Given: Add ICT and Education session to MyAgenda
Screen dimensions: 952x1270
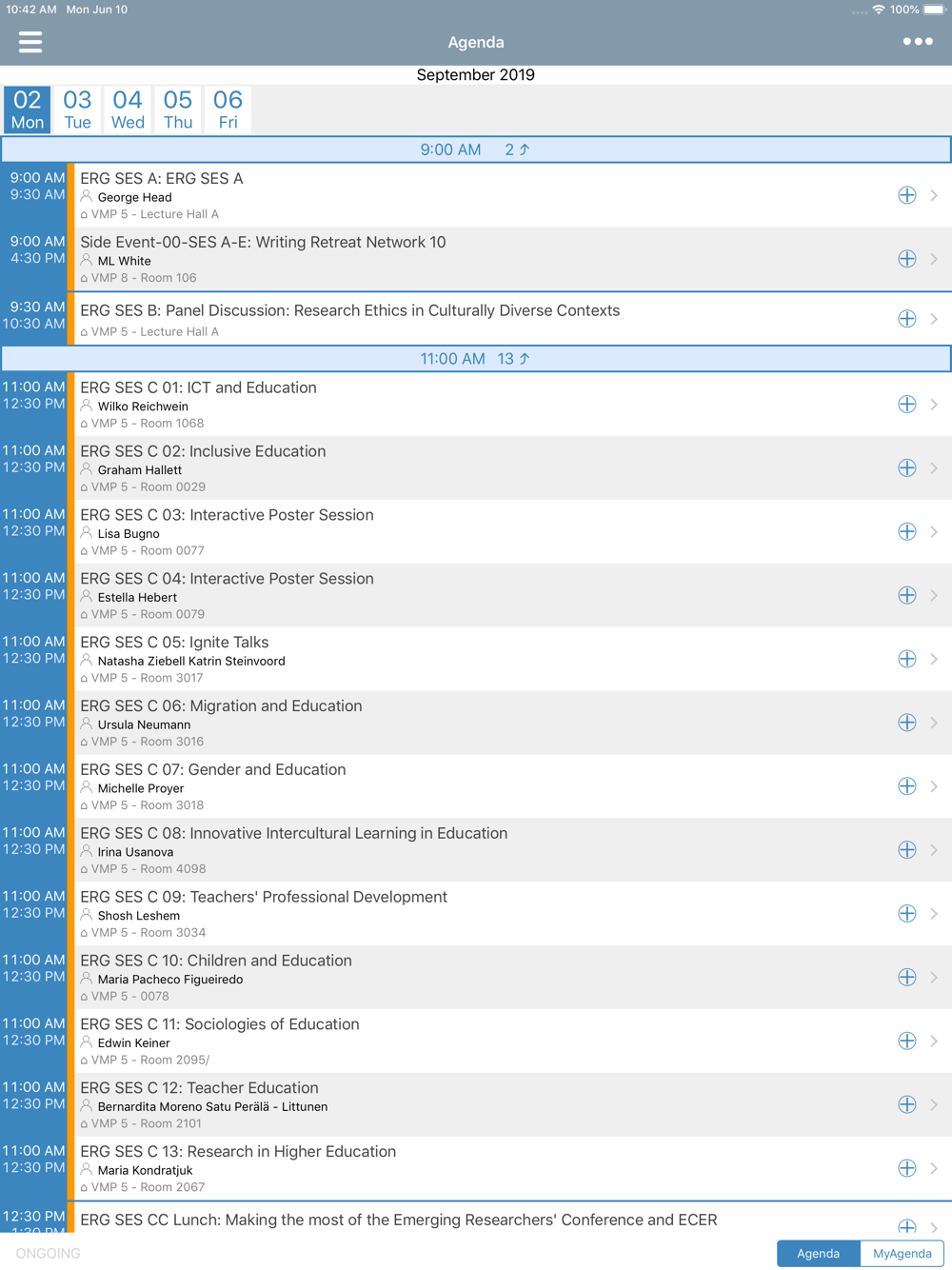Looking at the screenshot, I should pos(907,405).
